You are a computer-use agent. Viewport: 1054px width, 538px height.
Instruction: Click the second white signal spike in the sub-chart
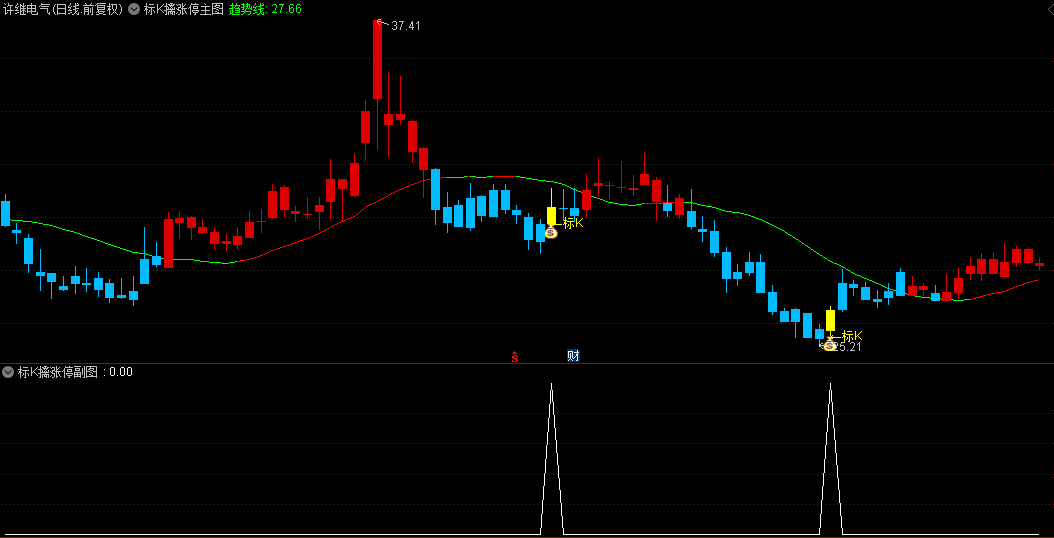pyautogui.click(x=830, y=459)
